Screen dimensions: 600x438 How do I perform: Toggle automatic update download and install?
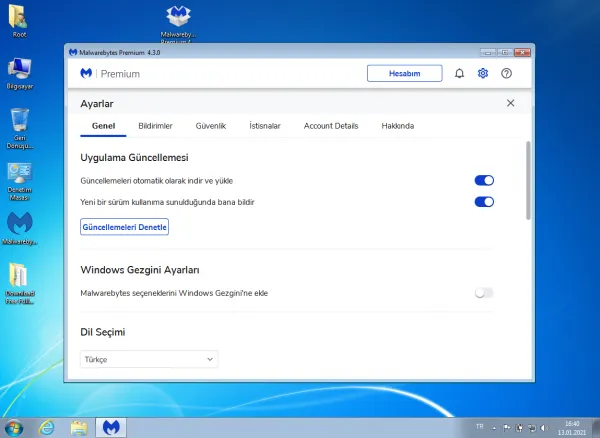tap(484, 181)
